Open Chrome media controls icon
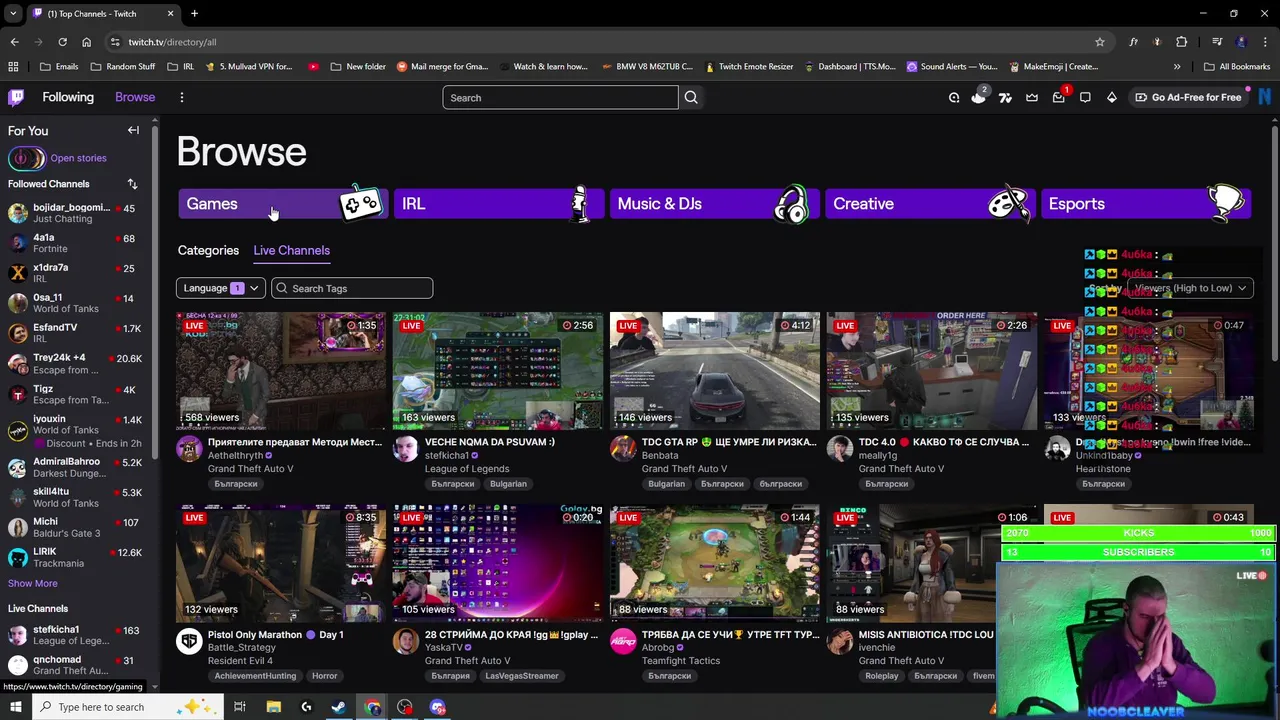 pyautogui.click(x=1217, y=42)
